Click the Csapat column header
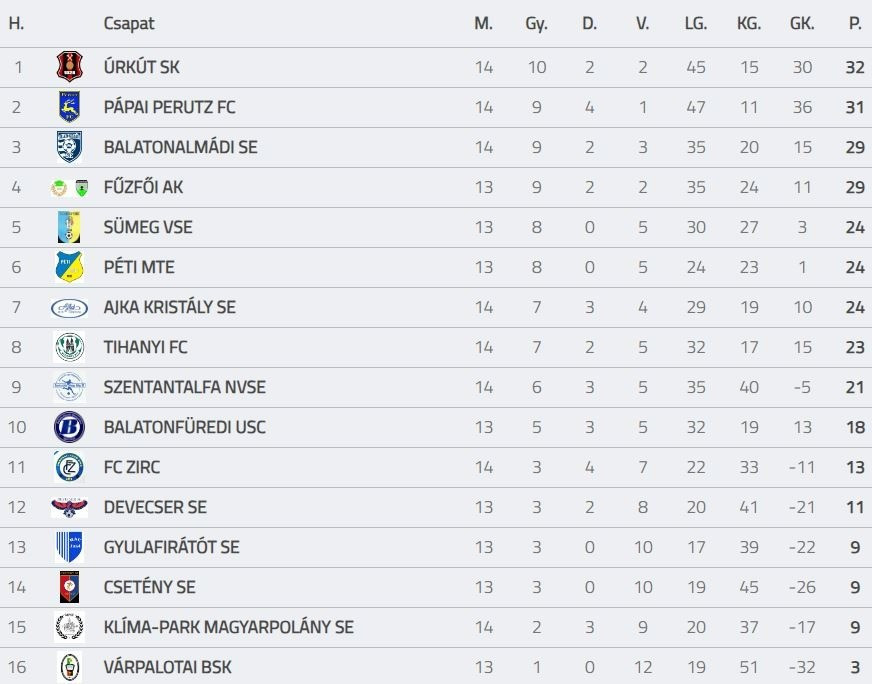Screen dimensions: 872x684 (129, 23)
